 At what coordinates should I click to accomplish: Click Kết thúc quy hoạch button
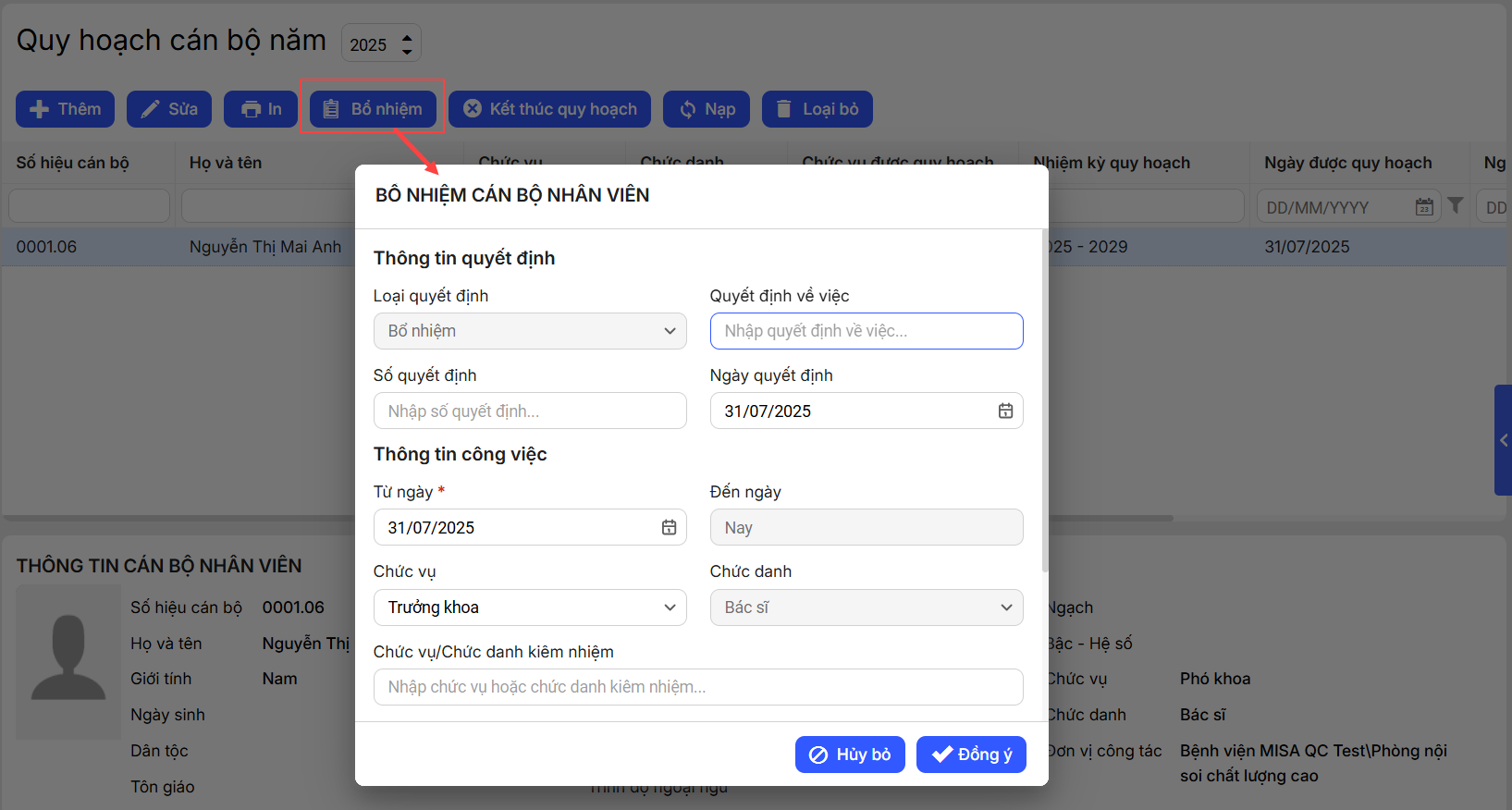click(549, 109)
